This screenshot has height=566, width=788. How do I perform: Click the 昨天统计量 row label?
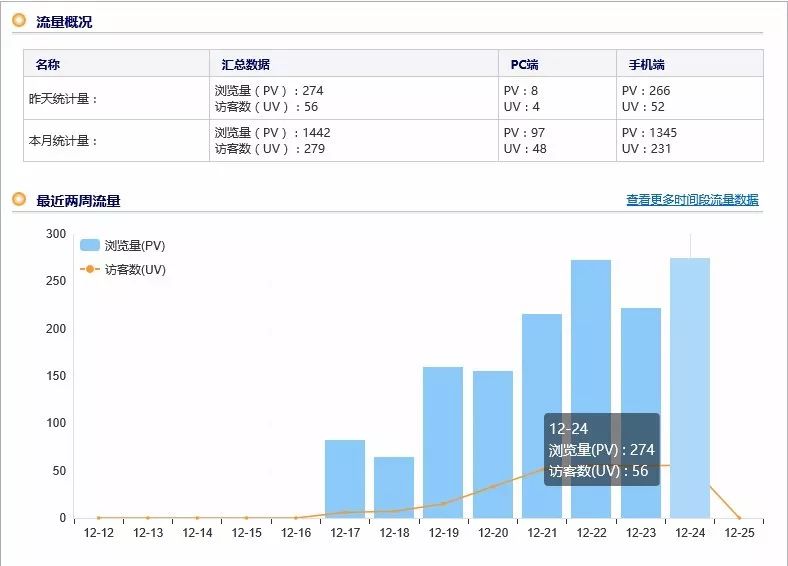[63, 99]
